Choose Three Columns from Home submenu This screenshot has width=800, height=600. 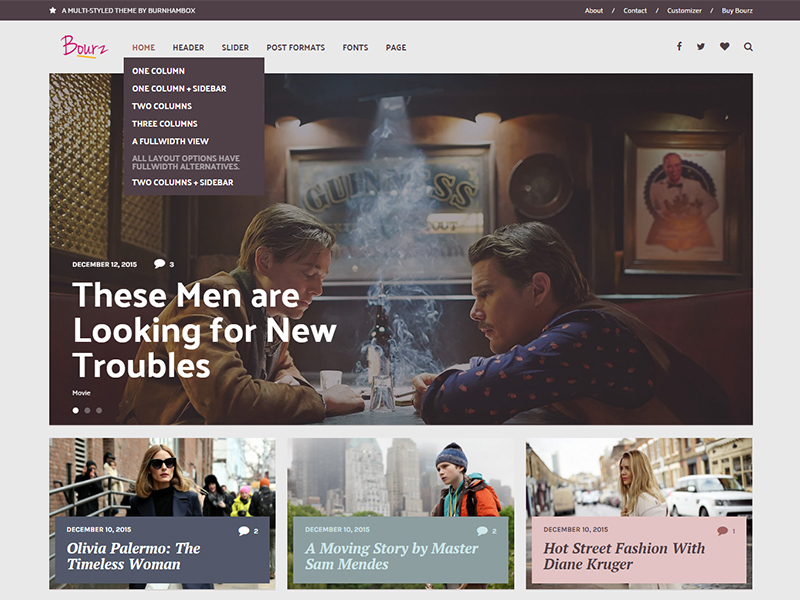click(164, 124)
